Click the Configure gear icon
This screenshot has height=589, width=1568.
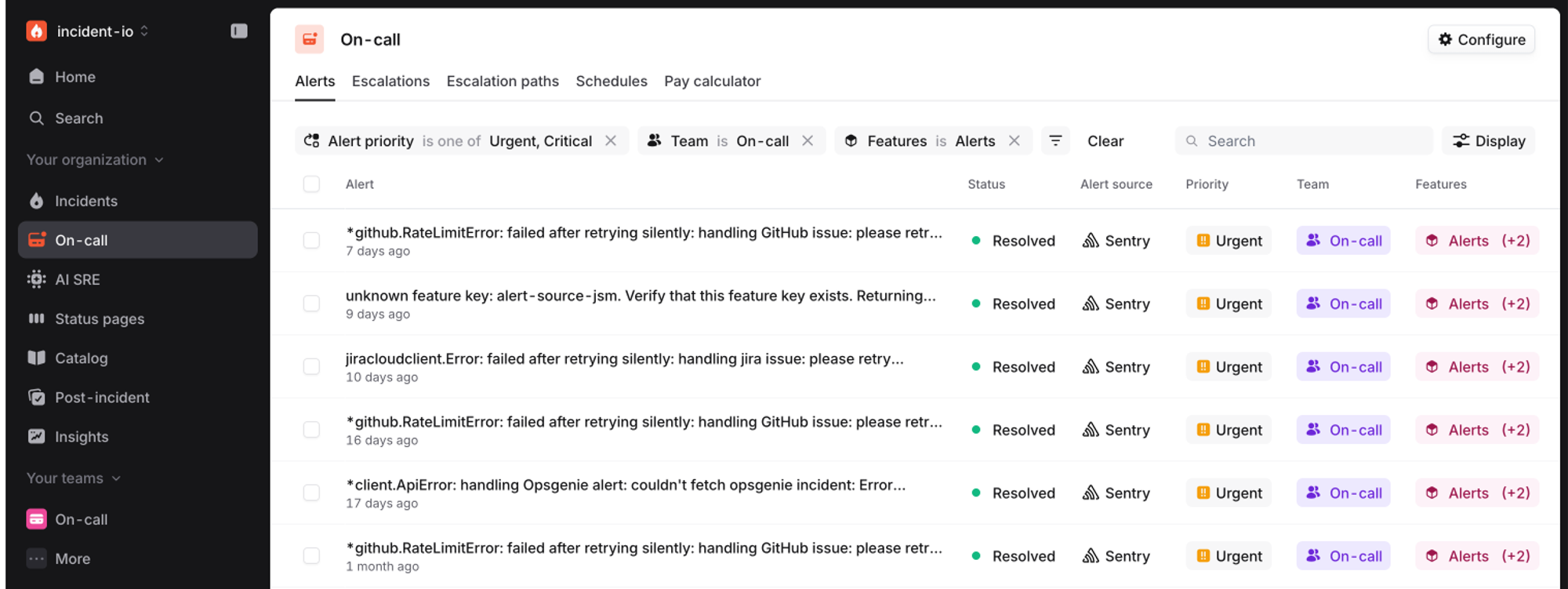(x=1446, y=39)
